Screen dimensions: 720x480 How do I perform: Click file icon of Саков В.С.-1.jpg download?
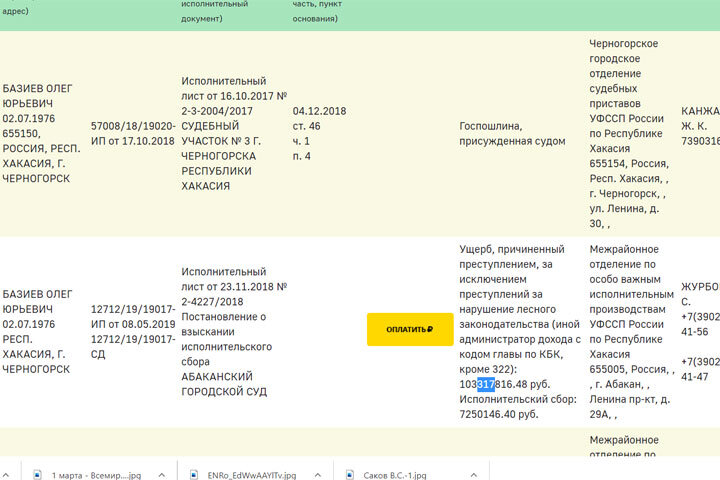point(350,475)
